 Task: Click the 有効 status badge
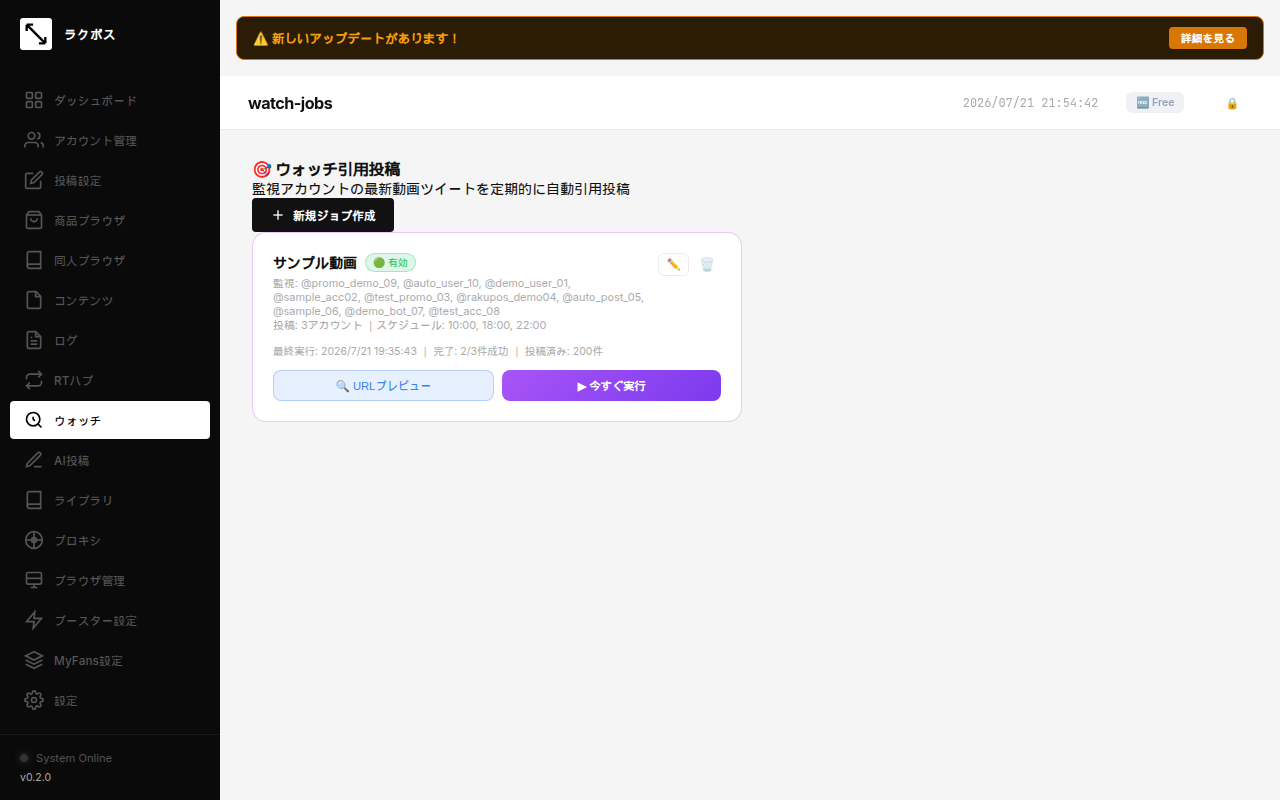pos(390,262)
